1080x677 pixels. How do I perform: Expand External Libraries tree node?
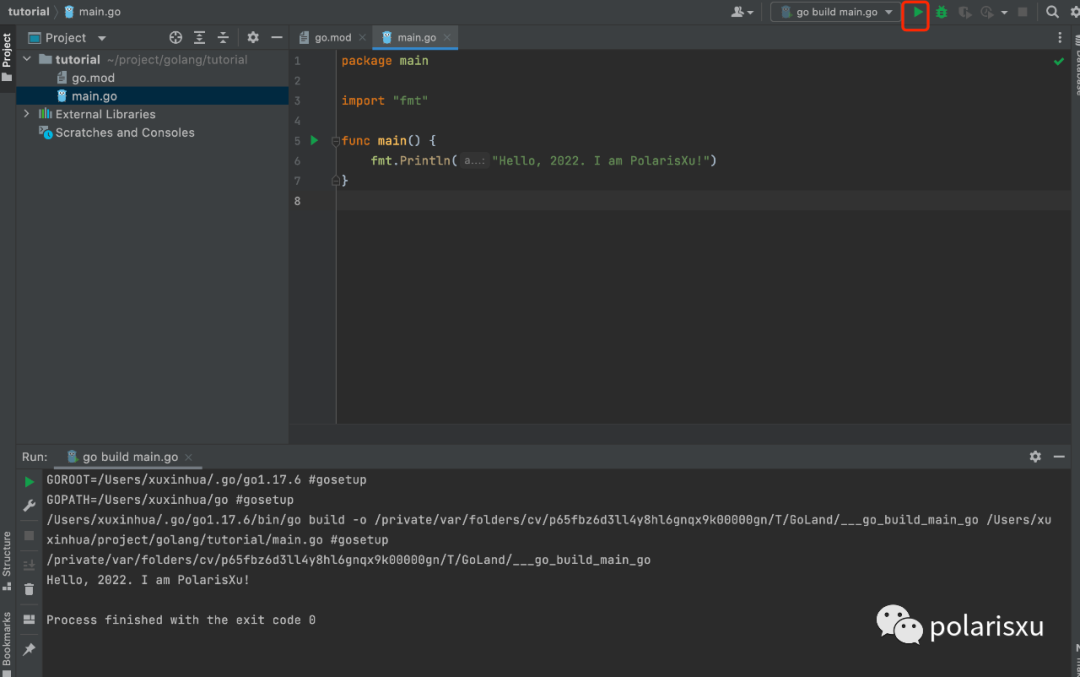(27, 114)
